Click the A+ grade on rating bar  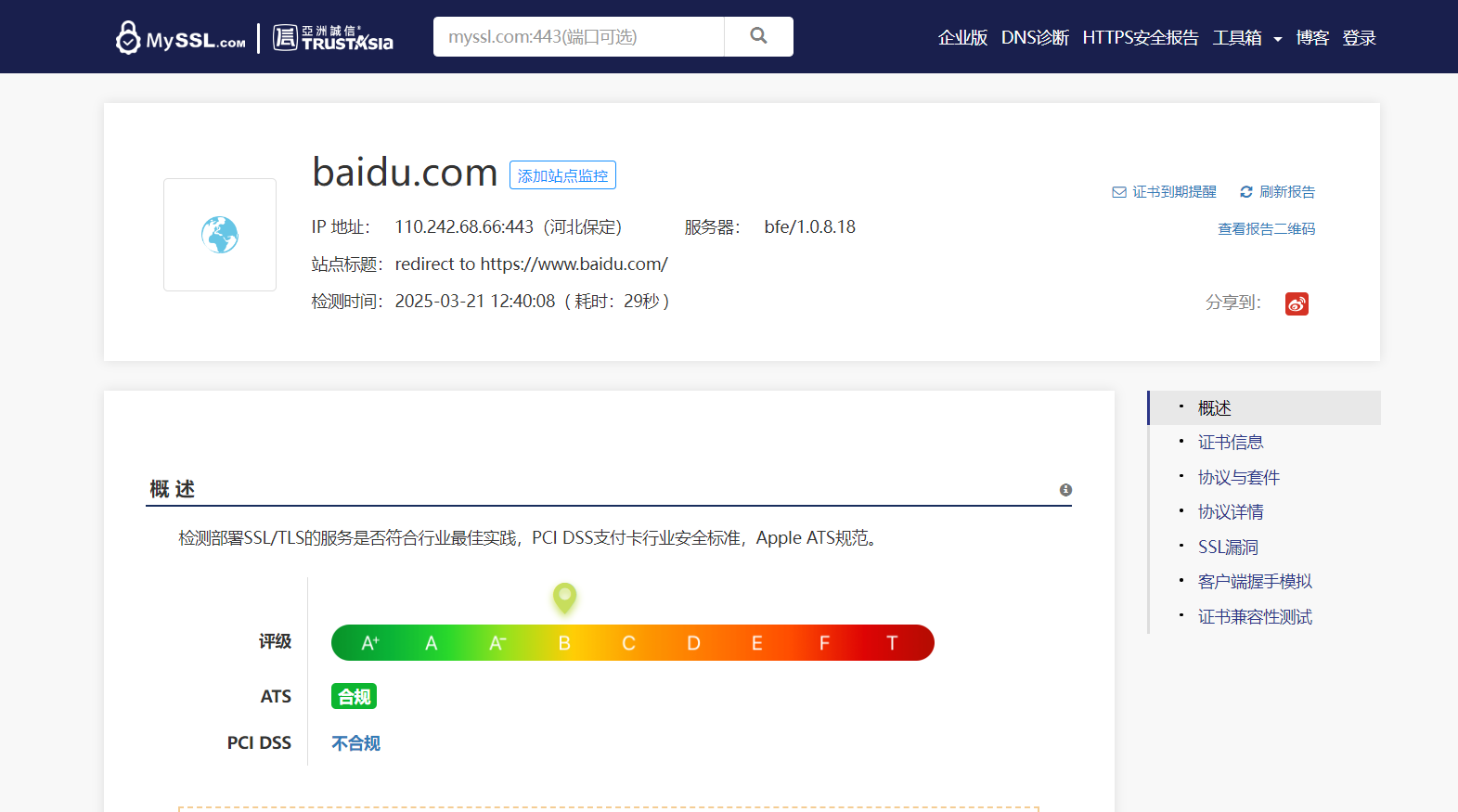370,643
